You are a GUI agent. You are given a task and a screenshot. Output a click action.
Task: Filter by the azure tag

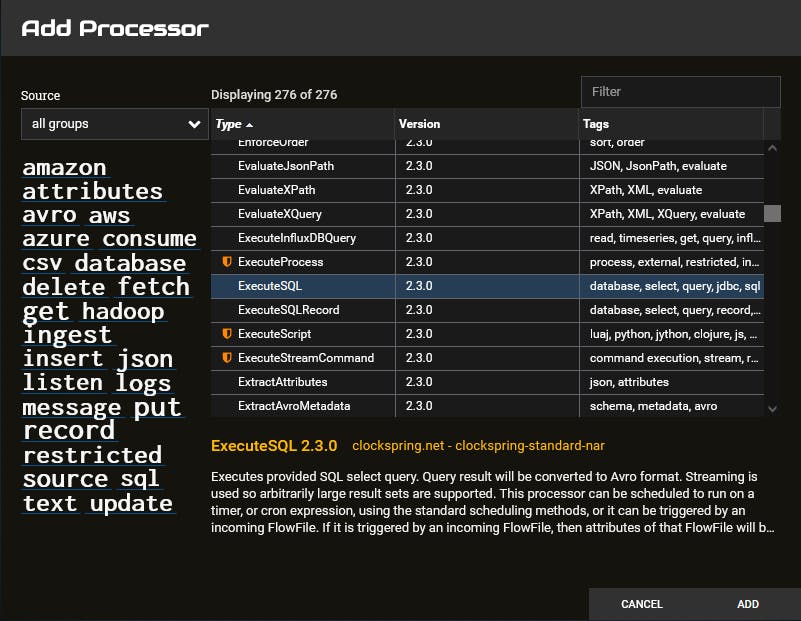coord(56,239)
